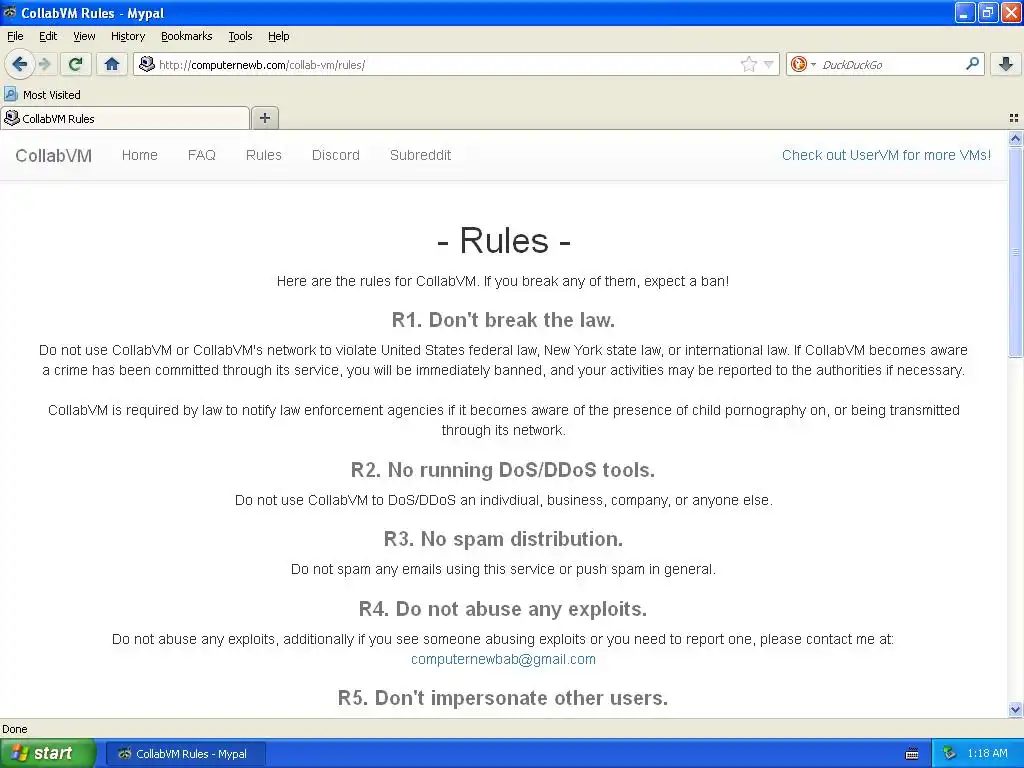Open the tab groups grid icon
Viewport: 1024px width, 768px height.
(1014, 118)
